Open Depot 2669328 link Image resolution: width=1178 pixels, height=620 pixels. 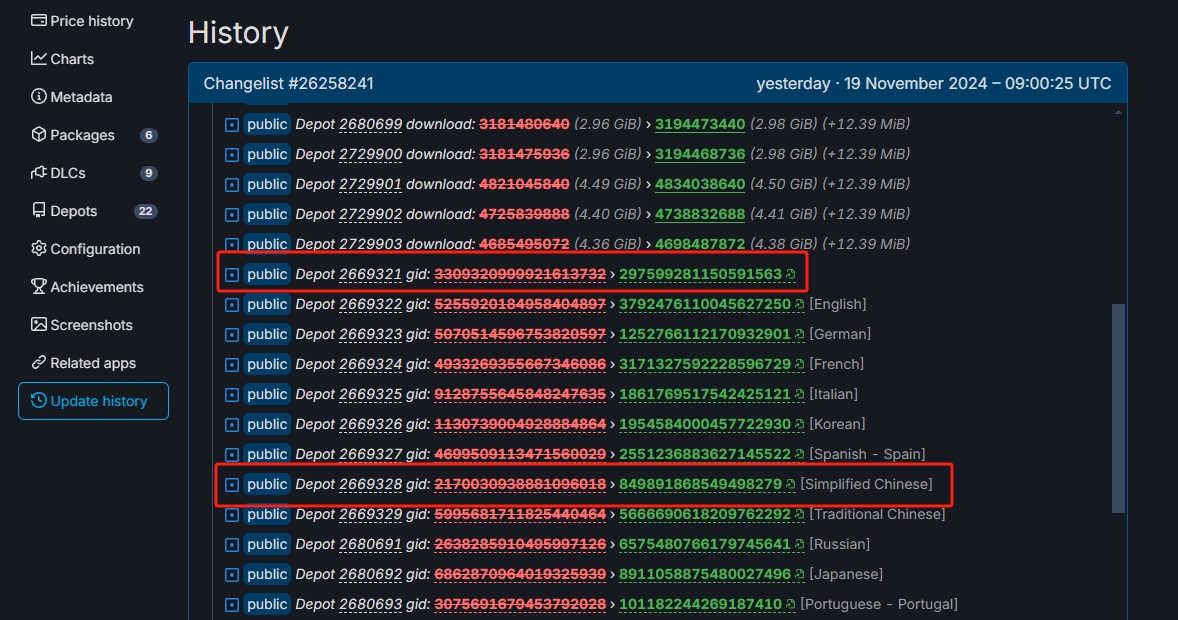370,484
